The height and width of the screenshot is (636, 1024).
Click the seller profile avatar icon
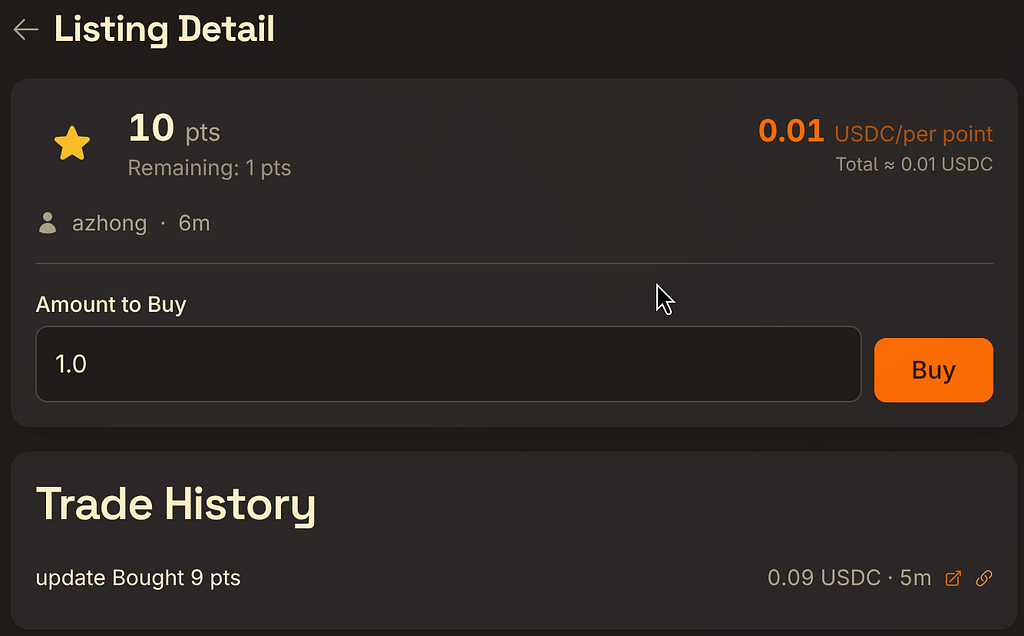(47, 223)
